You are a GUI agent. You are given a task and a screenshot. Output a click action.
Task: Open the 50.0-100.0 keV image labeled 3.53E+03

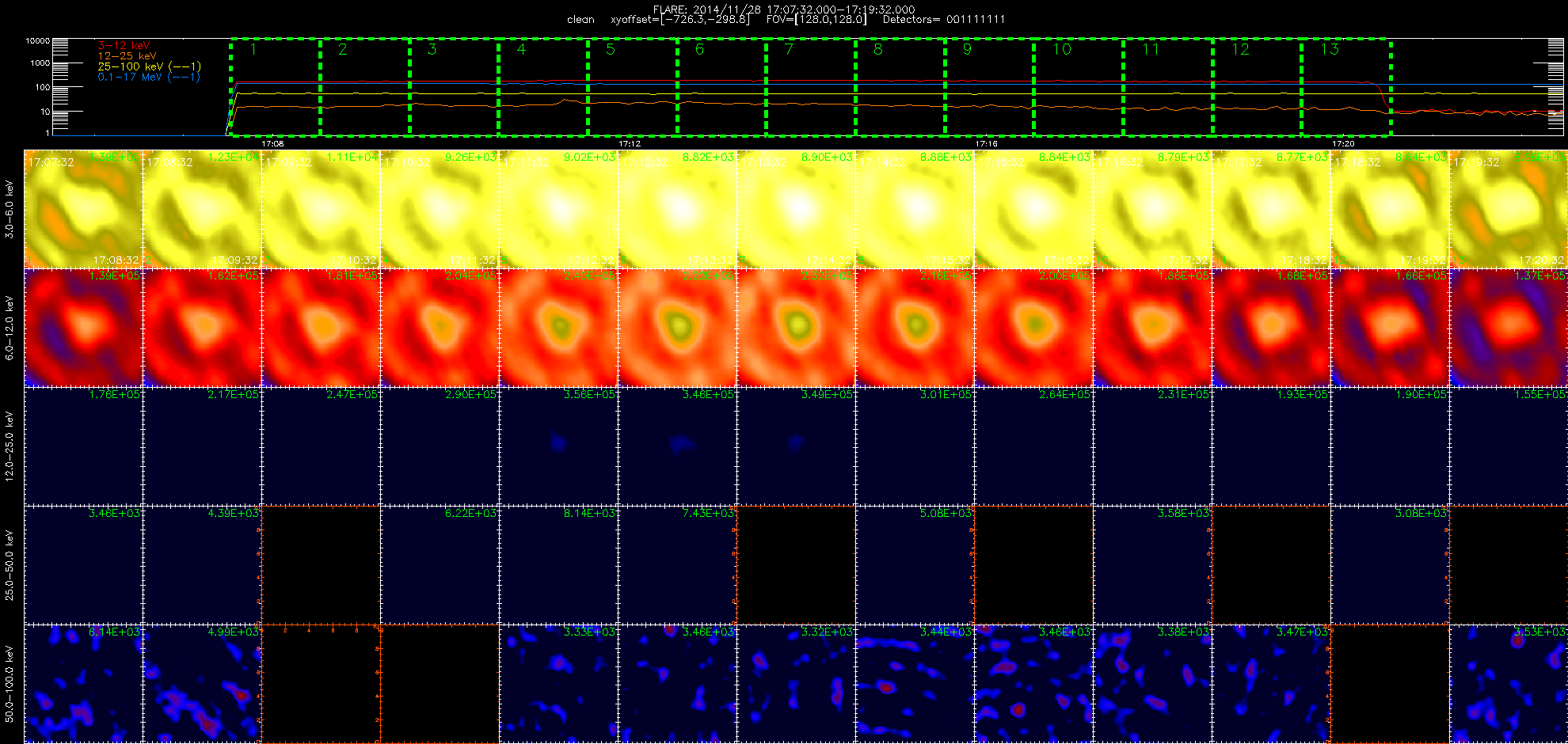pyautogui.click(x=1509, y=684)
